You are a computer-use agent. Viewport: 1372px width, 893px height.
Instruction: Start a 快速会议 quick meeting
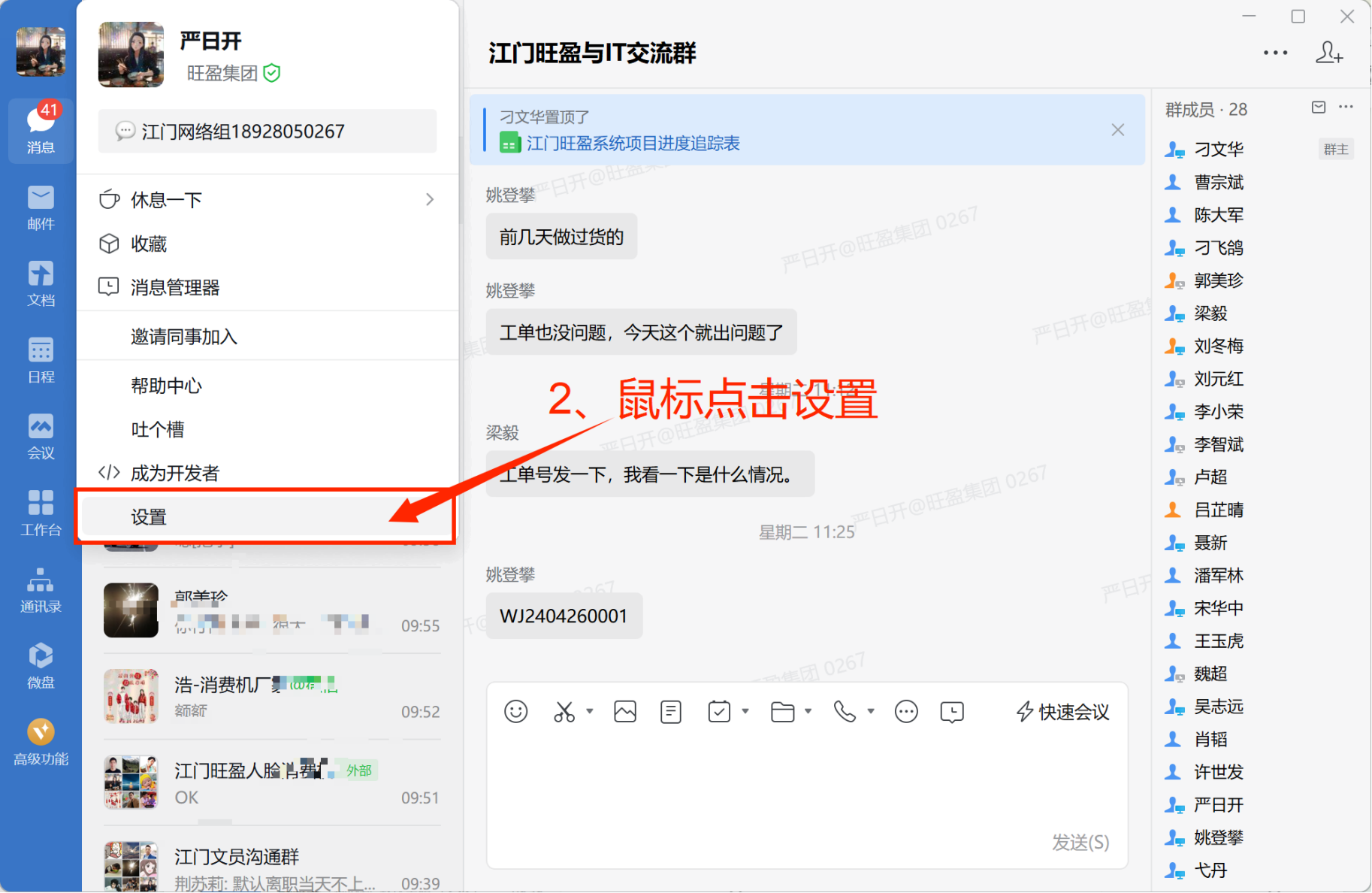coord(1062,711)
